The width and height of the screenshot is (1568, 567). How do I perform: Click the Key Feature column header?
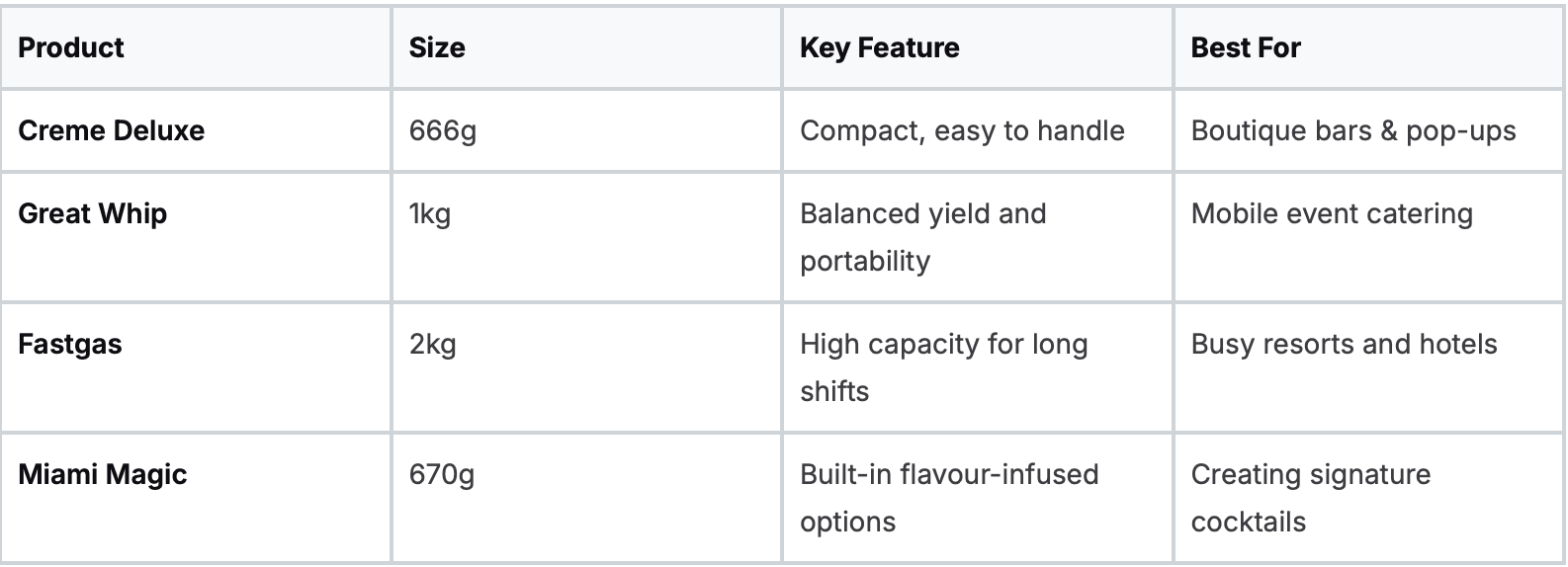tap(879, 47)
